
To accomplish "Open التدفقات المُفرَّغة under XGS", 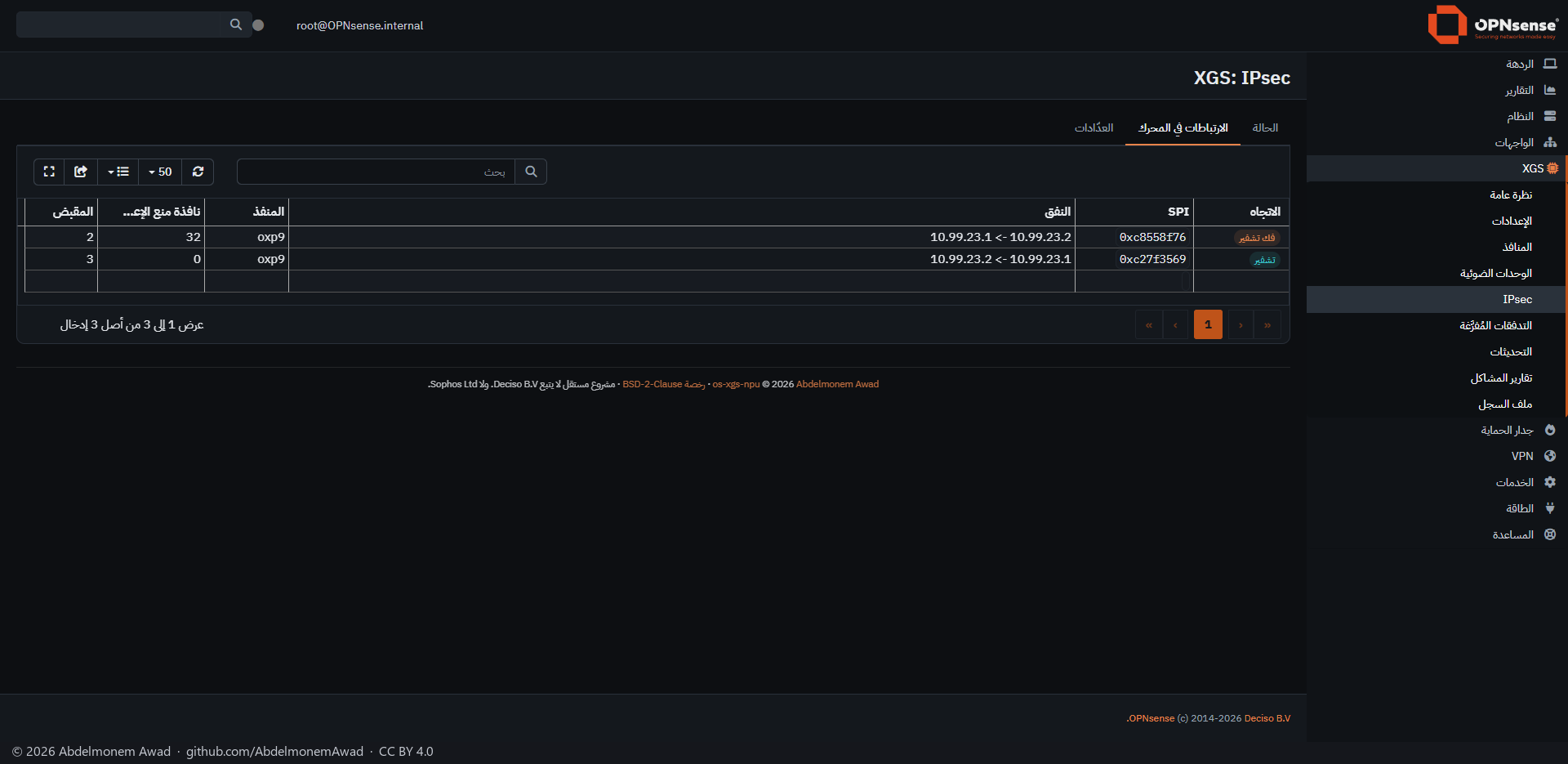I will [1437, 325].
